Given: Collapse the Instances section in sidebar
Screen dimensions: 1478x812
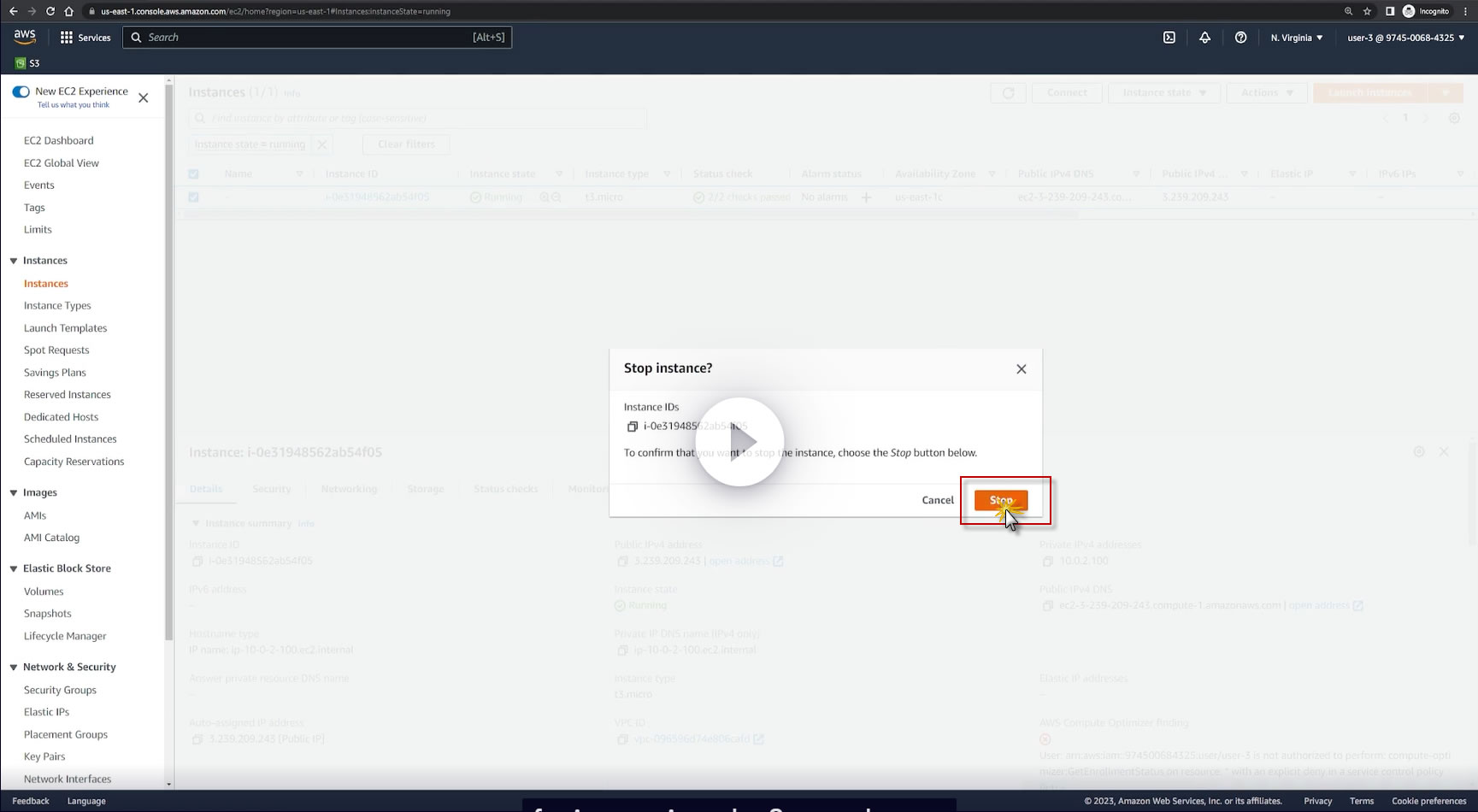Looking at the screenshot, I should pyautogui.click(x=14, y=261).
